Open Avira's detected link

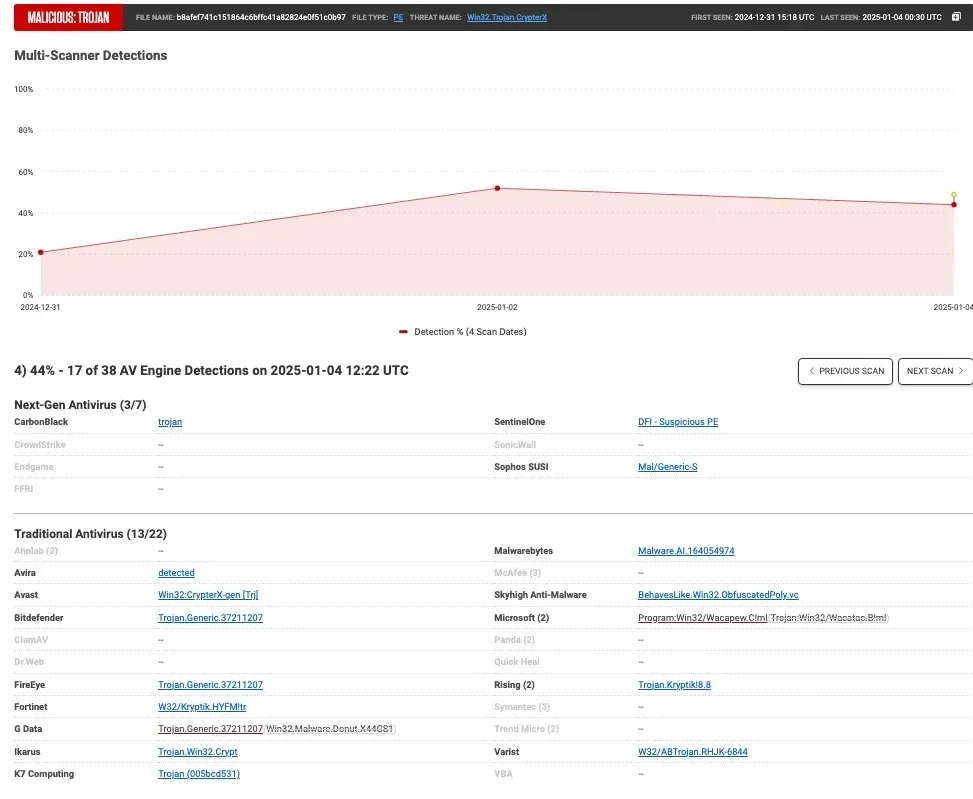pos(176,572)
